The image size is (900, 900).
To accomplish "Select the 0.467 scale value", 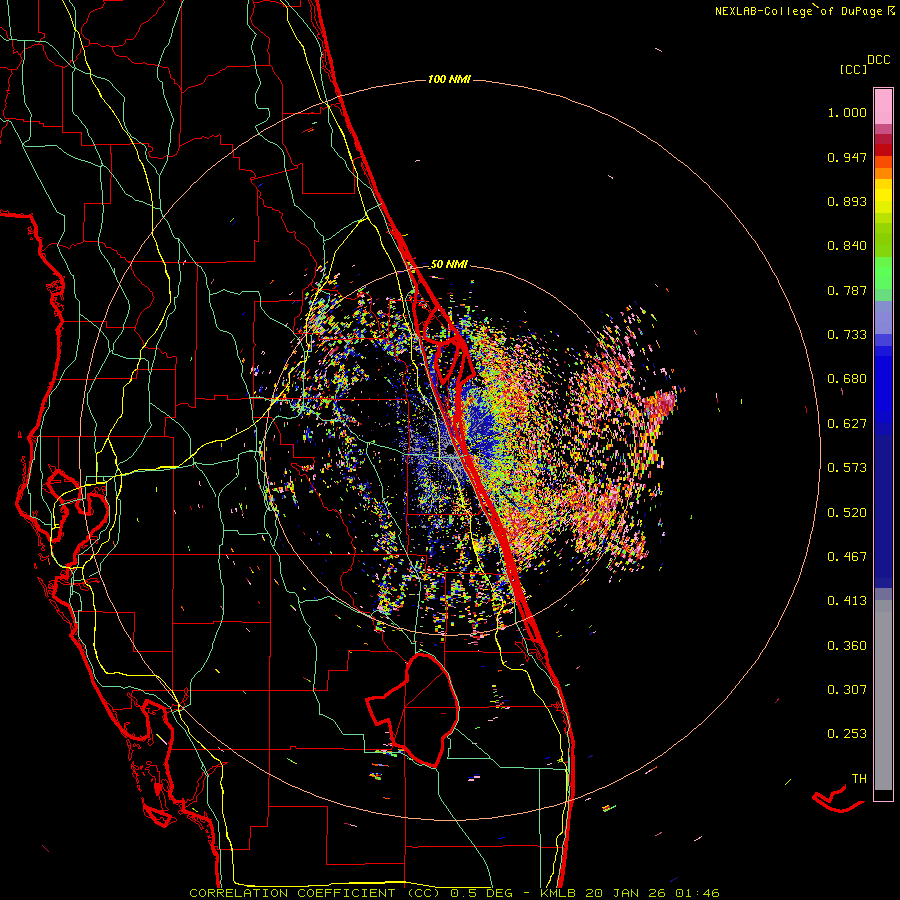I will 847,557.
